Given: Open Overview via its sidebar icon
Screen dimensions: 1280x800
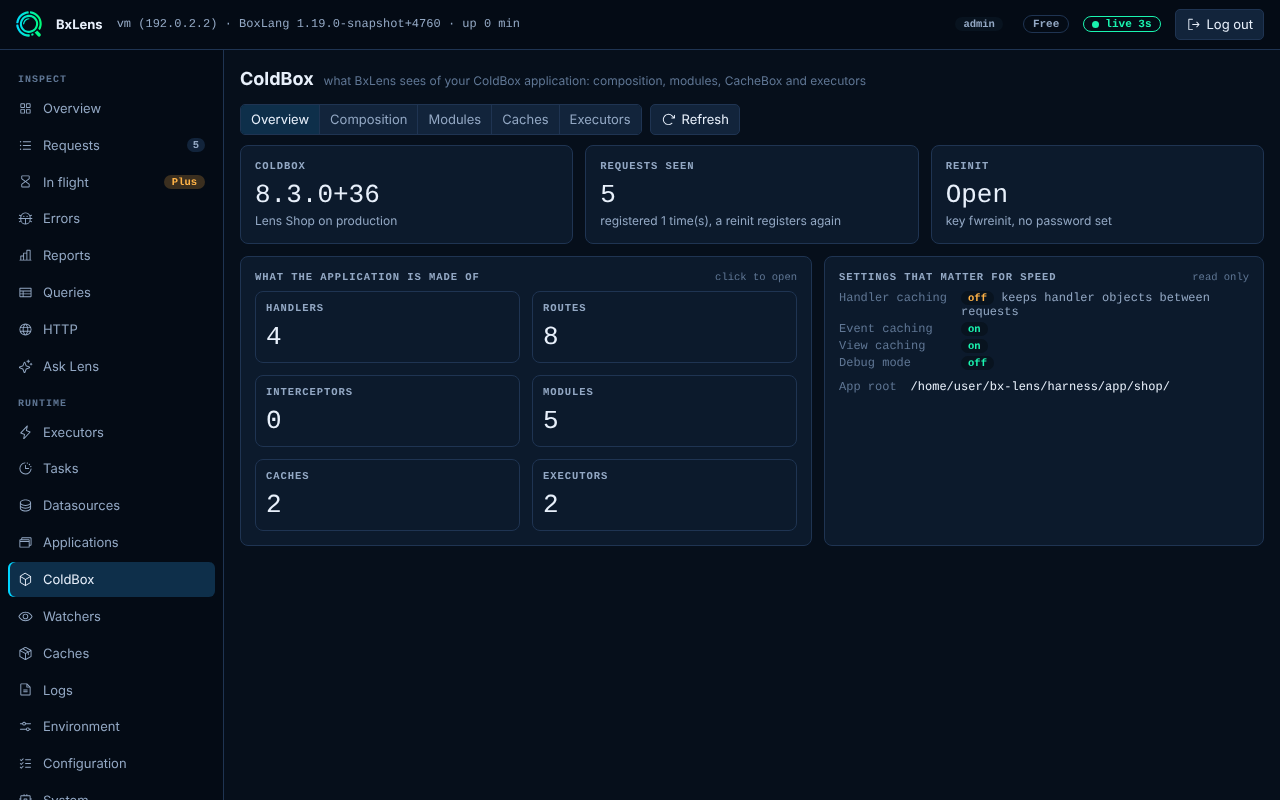Looking at the screenshot, I should pyautogui.click(x=26, y=108).
